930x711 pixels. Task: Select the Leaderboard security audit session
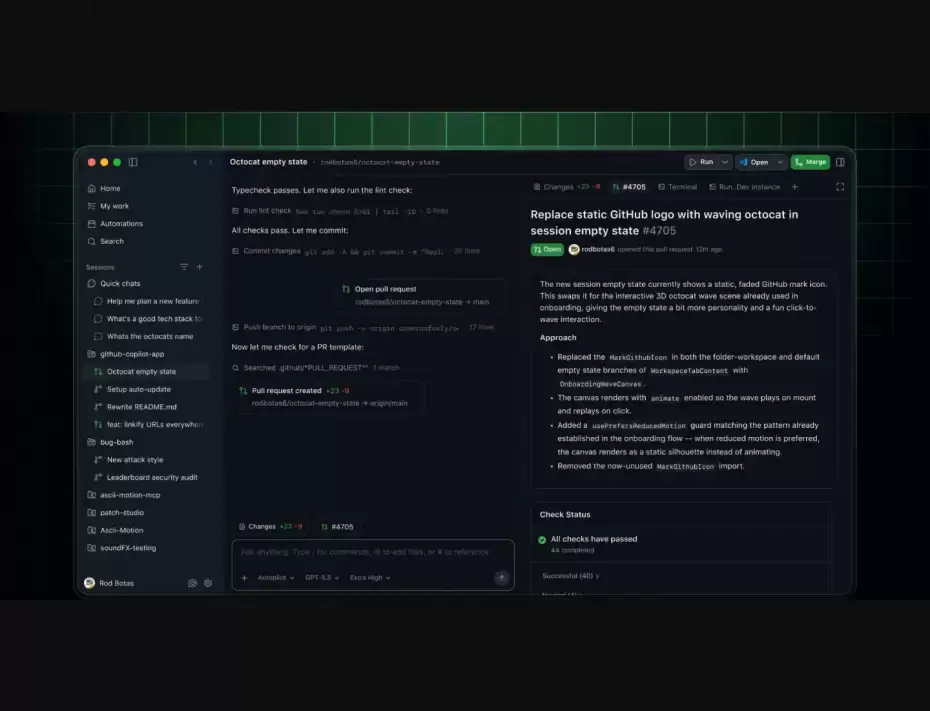click(152, 477)
